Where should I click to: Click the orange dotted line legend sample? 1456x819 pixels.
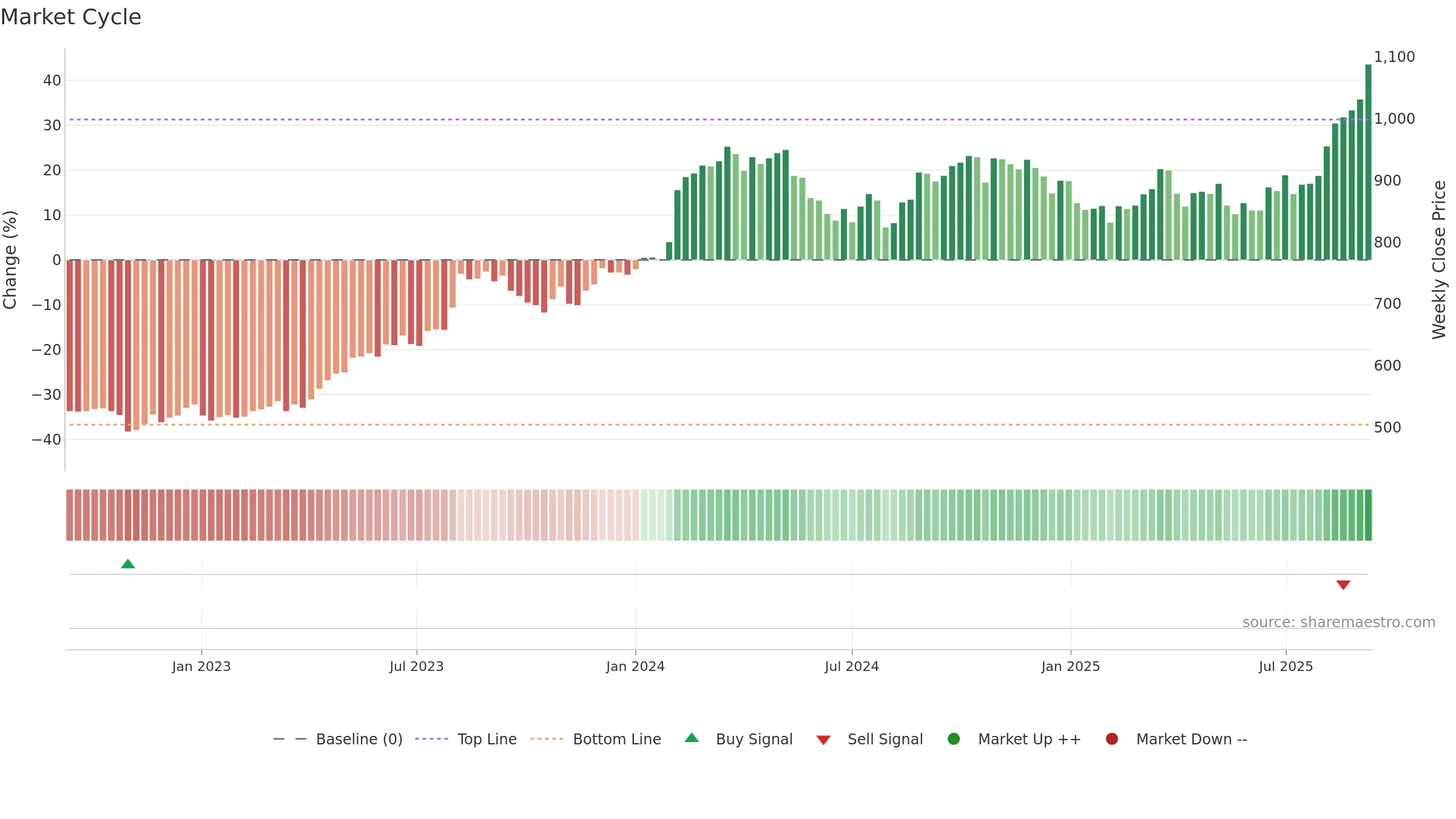pyautogui.click(x=547, y=739)
